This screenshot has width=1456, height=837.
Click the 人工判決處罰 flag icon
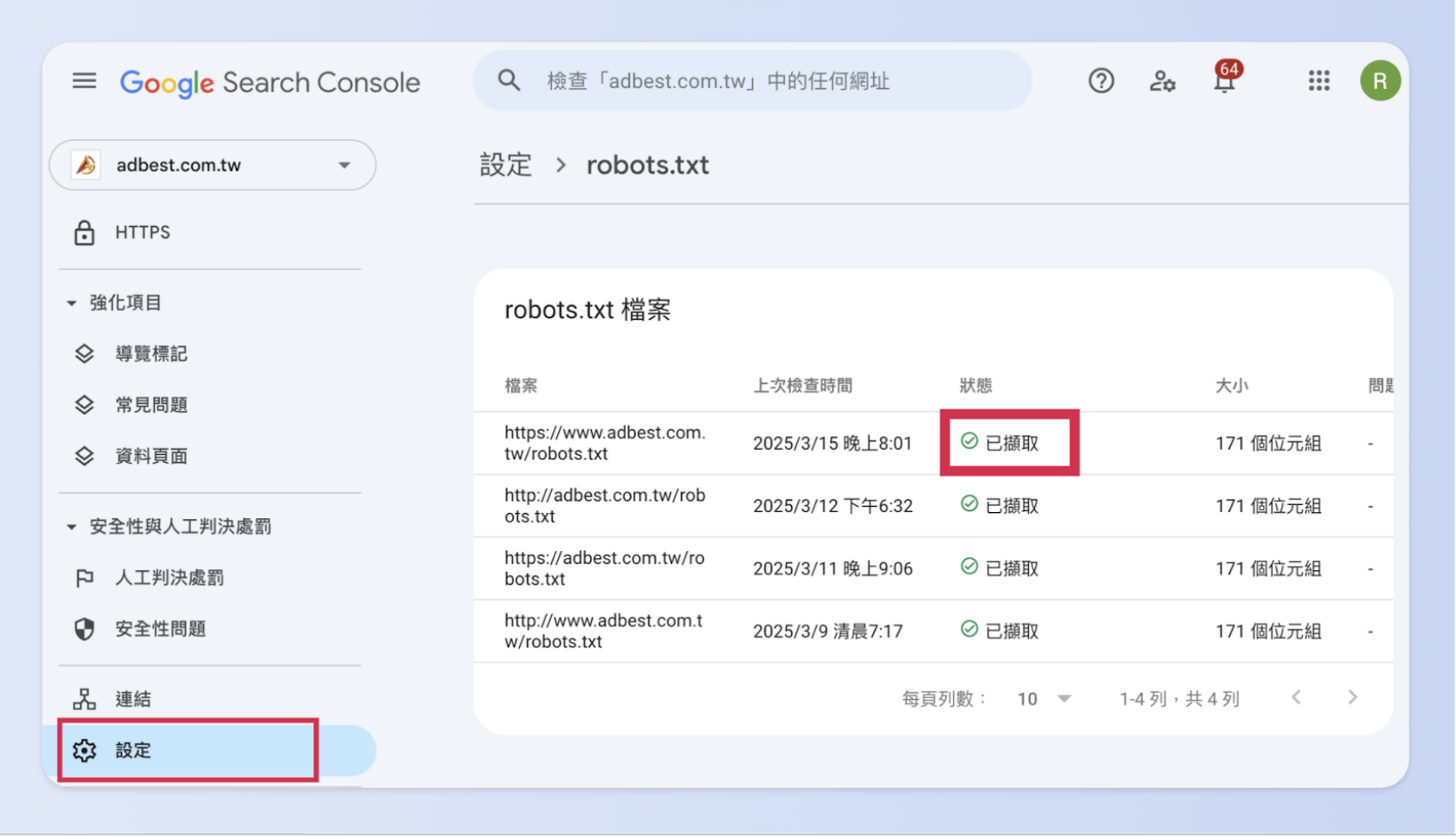pos(85,579)
